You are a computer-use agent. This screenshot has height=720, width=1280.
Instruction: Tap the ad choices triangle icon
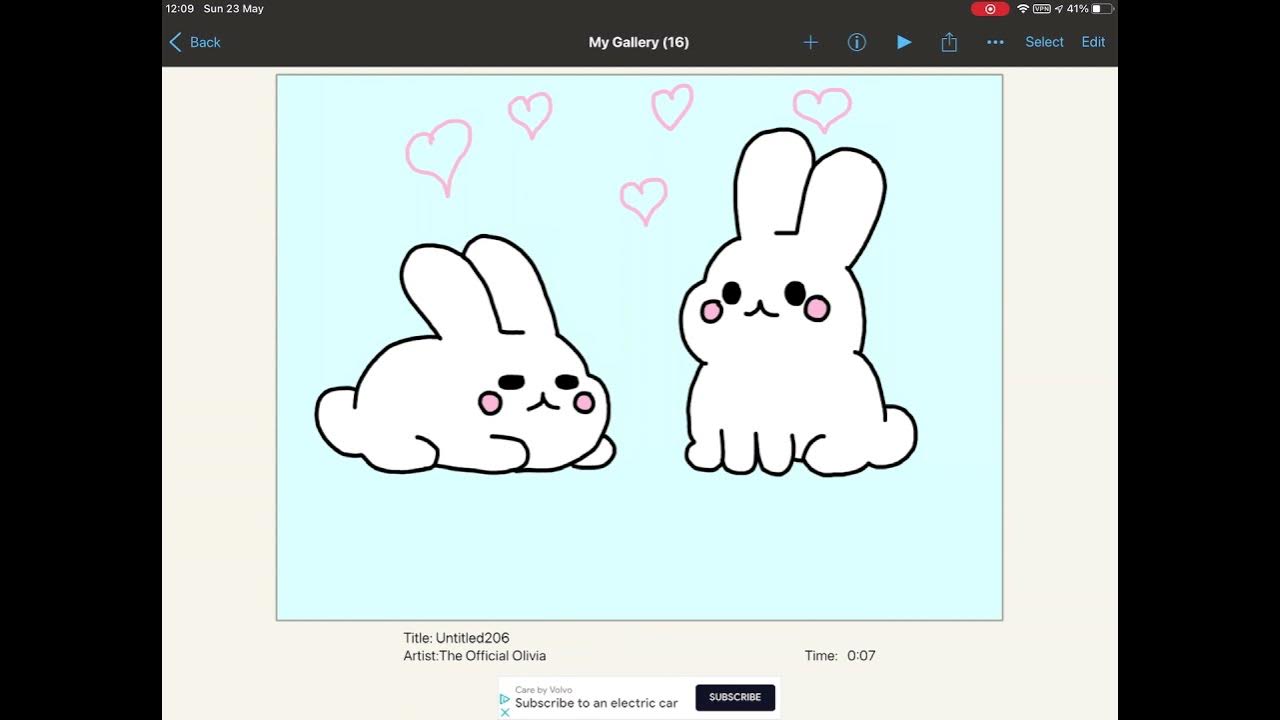pos(505,700)
